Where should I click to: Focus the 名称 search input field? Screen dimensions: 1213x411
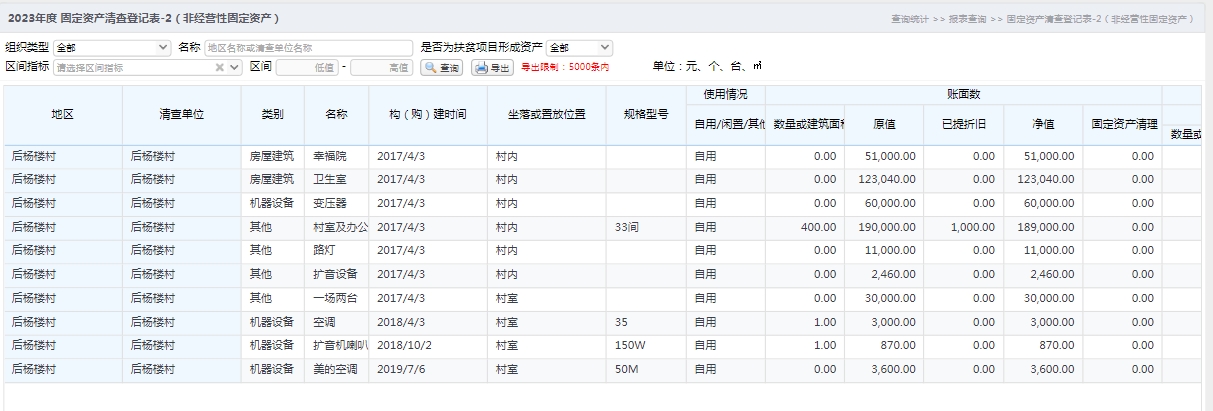[x=308, y=47]
